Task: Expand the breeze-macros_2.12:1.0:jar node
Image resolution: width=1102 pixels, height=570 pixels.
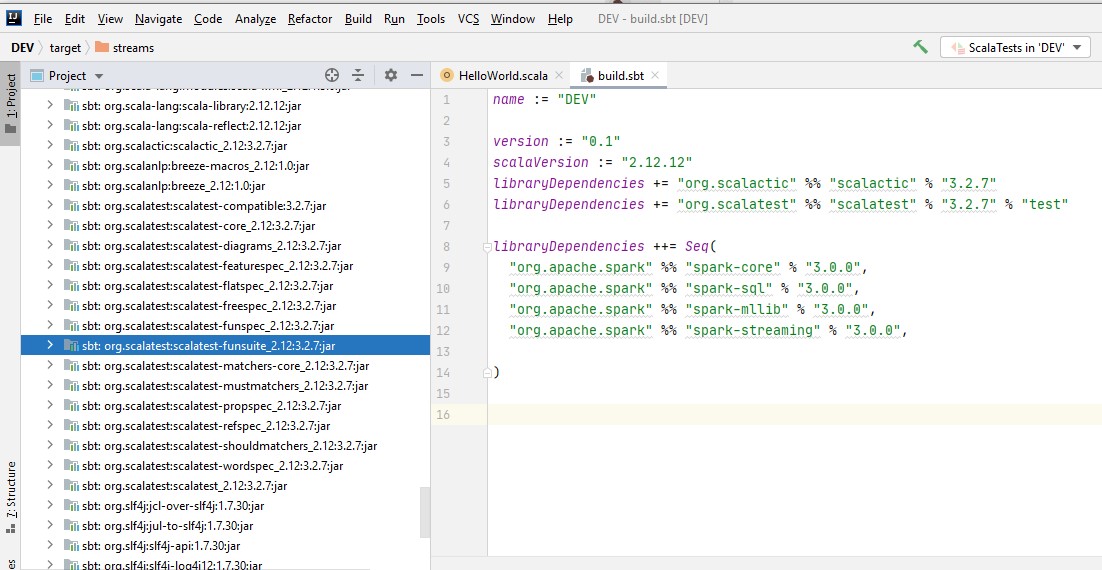Action: (x=50, y=165)
